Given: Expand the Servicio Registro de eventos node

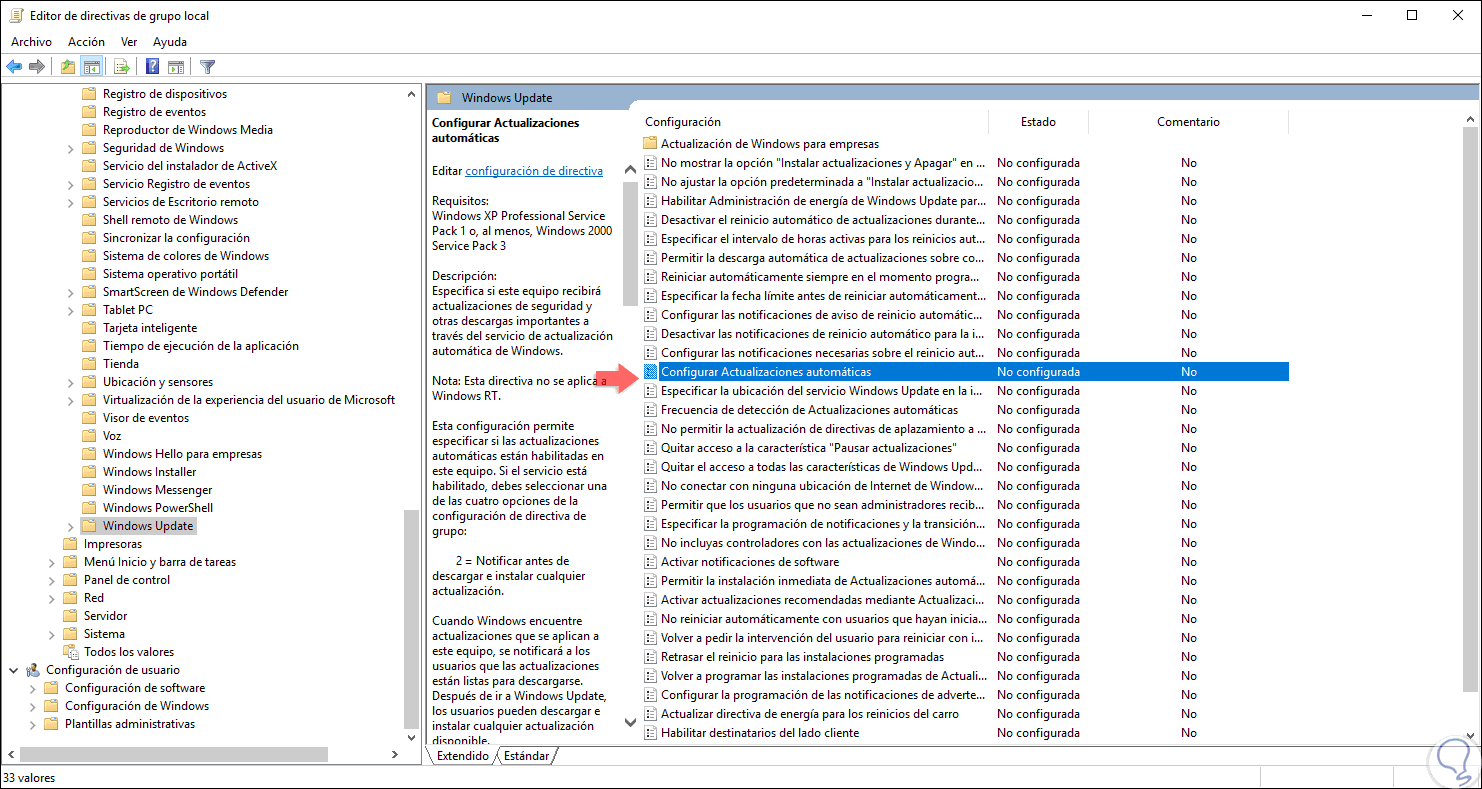Looking at the screenshot, I should pyautogui.click(x=70, y=184).
